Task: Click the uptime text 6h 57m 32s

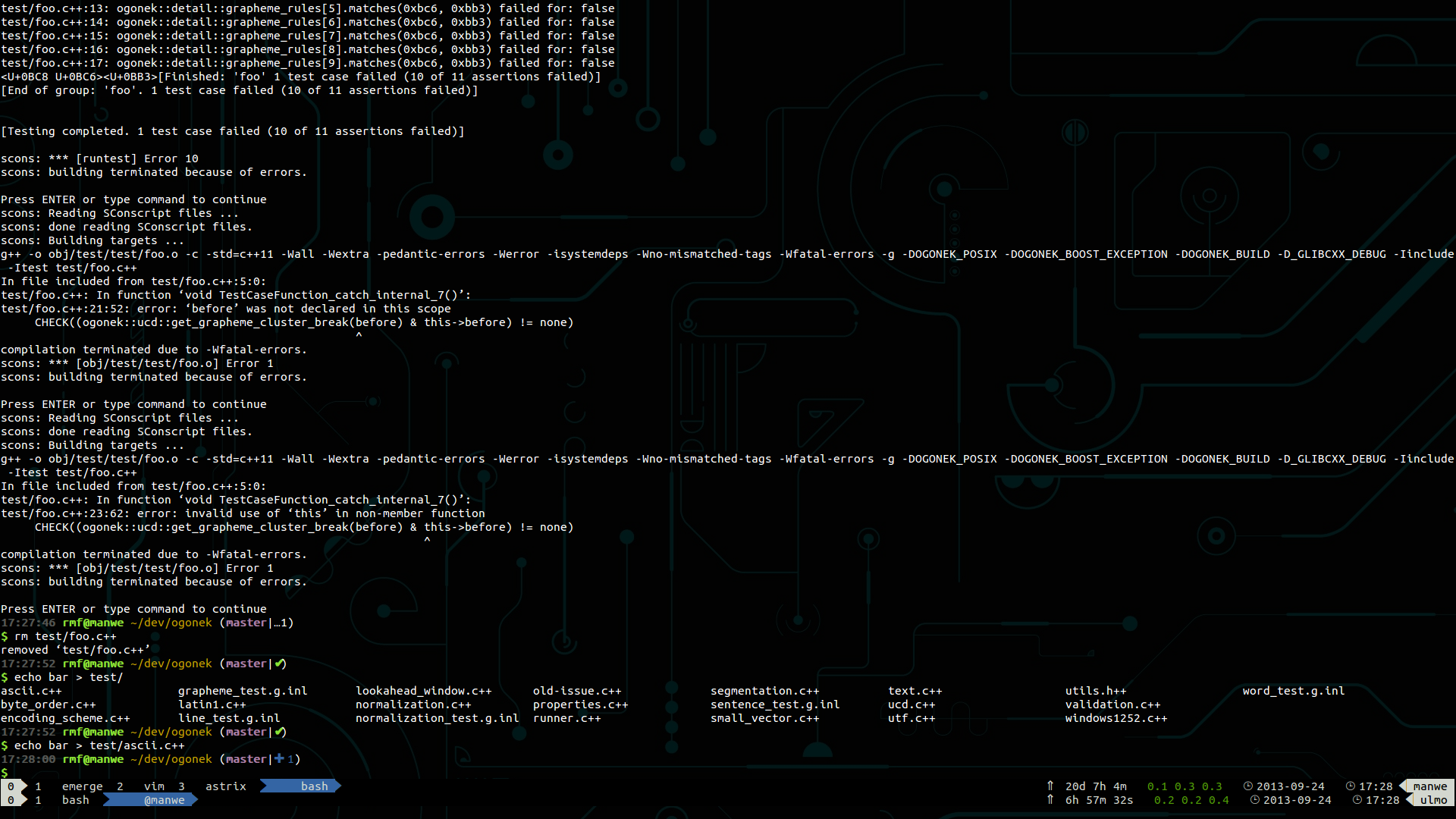Action: coord(1099,800)
